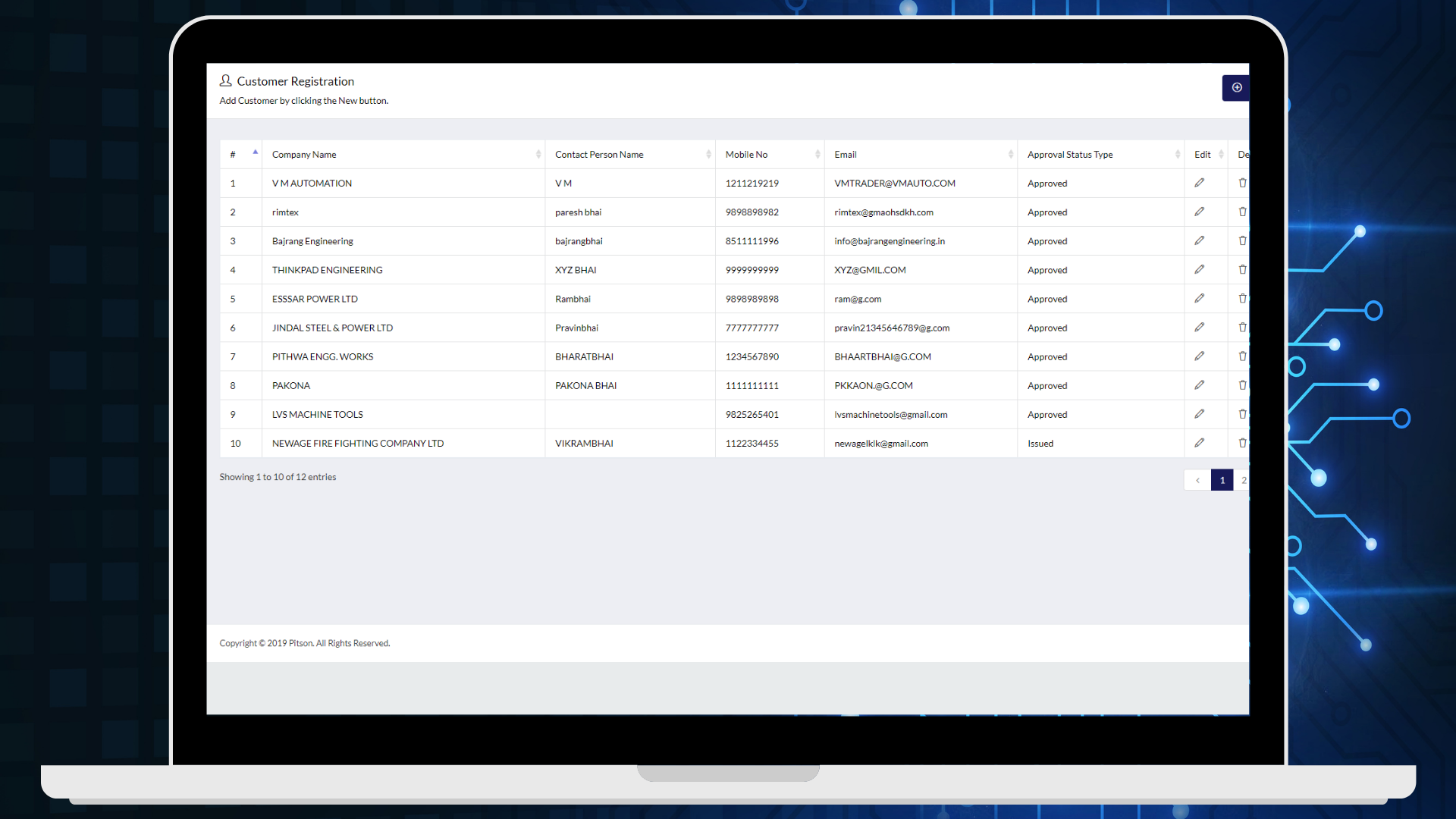
Task: Select Approved status for THINKPAD ENGINEERING
Action: click(x=1047, y=270)
